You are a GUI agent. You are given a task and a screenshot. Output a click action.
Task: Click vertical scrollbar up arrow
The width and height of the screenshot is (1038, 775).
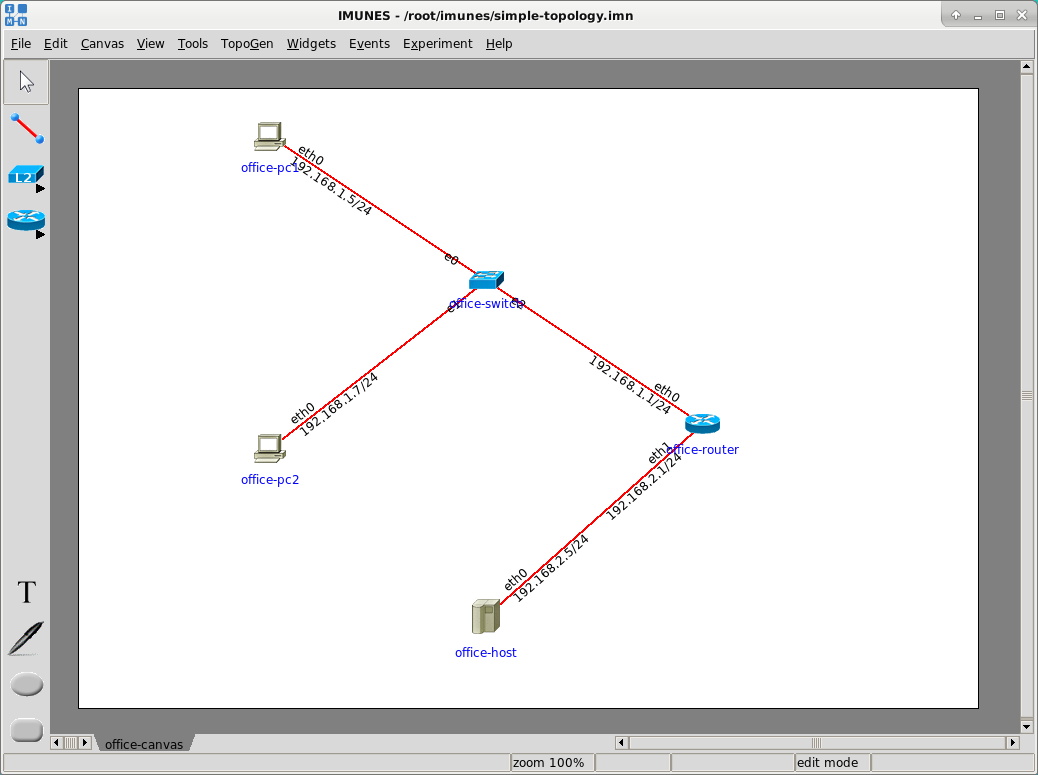click(x=1027, y=66)
